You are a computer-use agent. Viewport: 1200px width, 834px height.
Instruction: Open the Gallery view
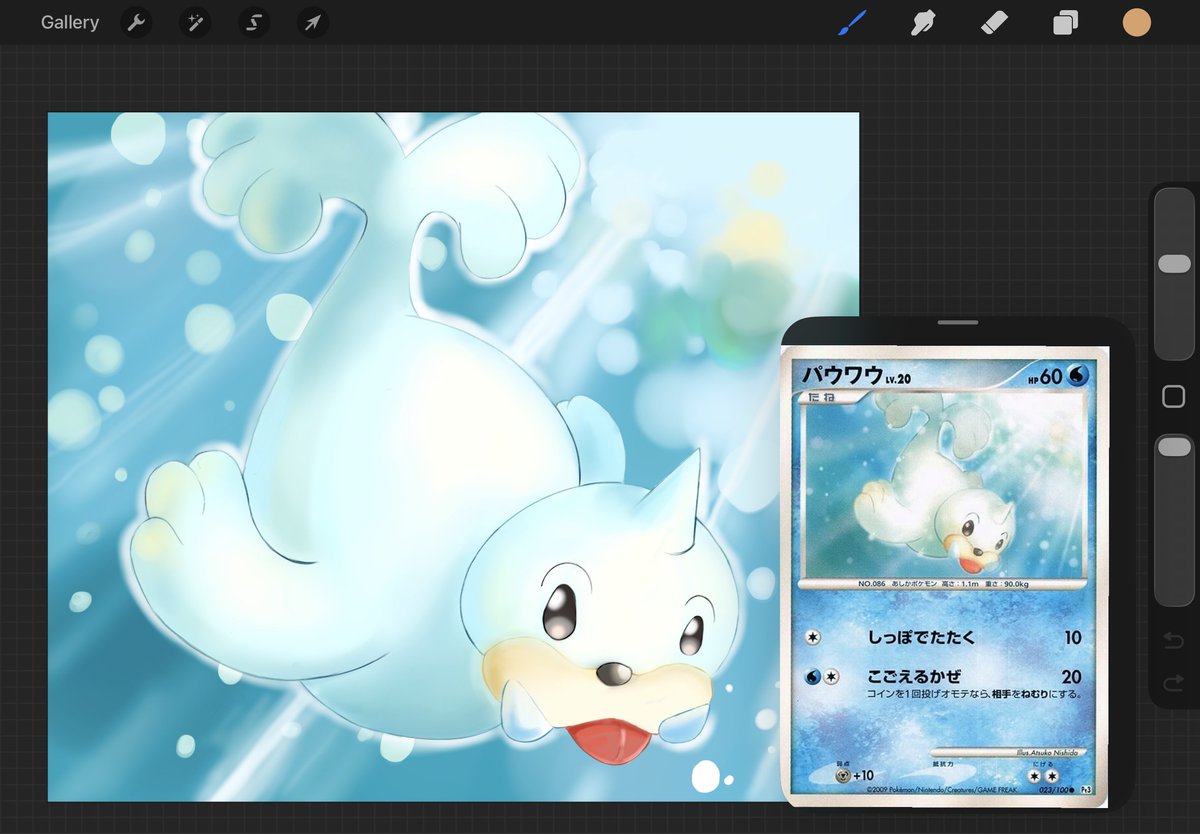point(70,22)
